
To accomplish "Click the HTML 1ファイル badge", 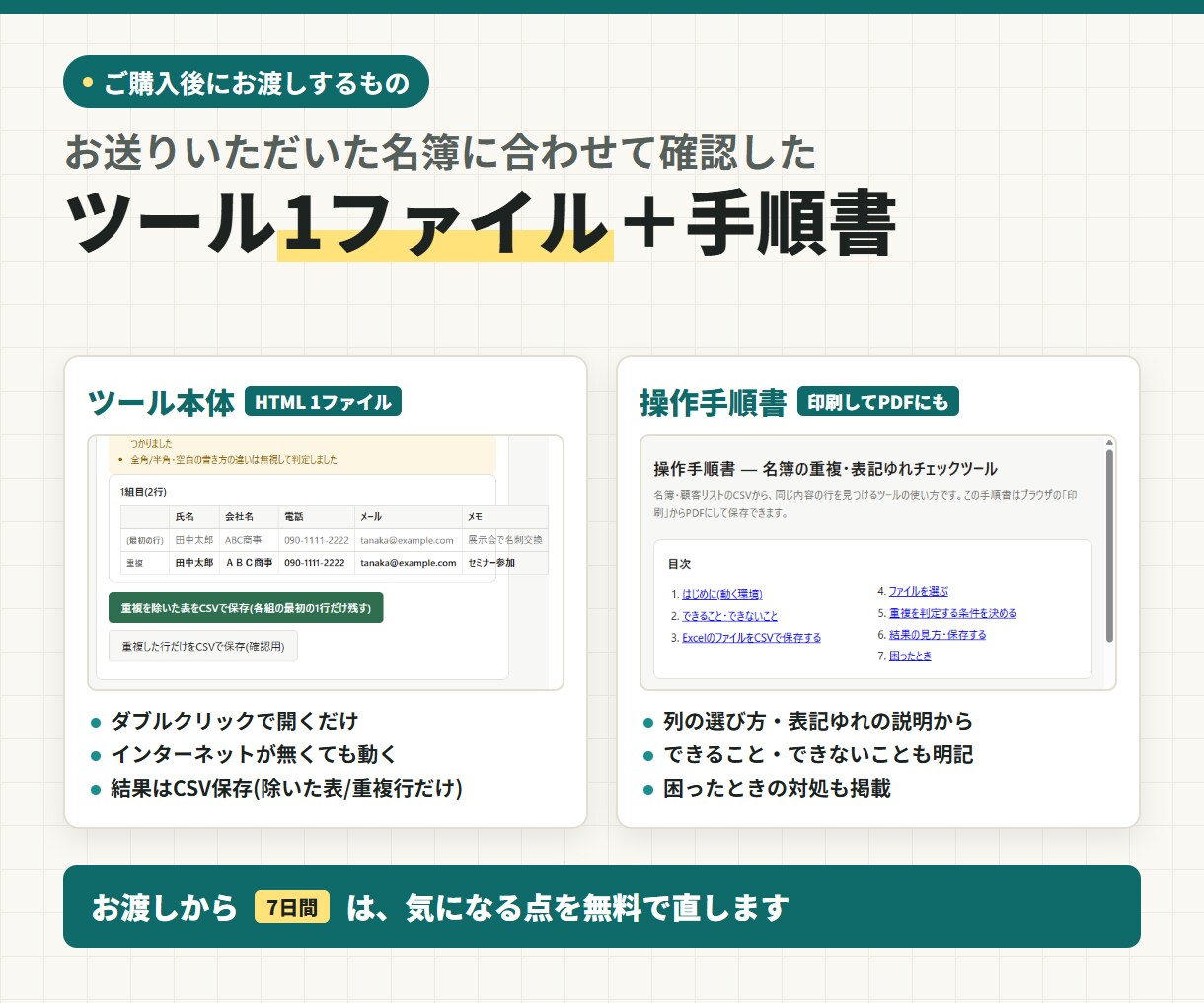I will [323, 402].
